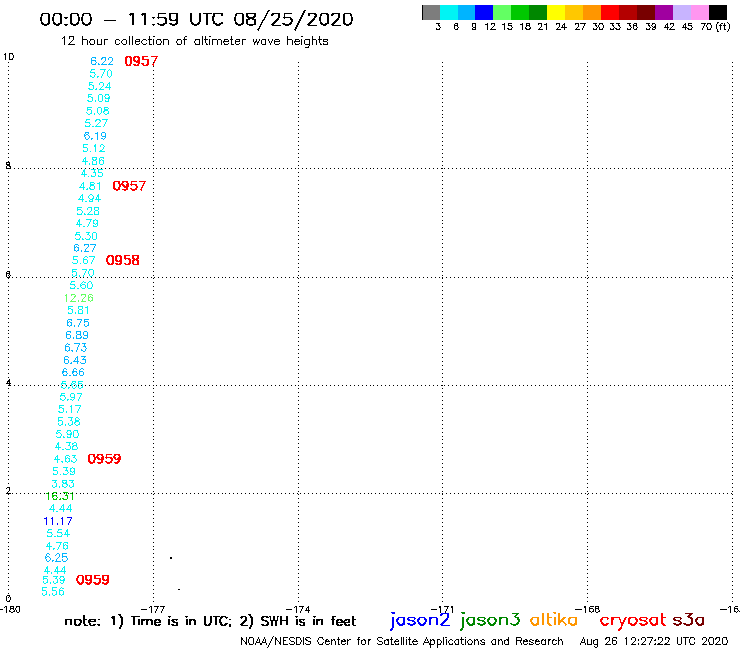Select the value 5.12 on the track
740x650 pixels.
(94, 148)
